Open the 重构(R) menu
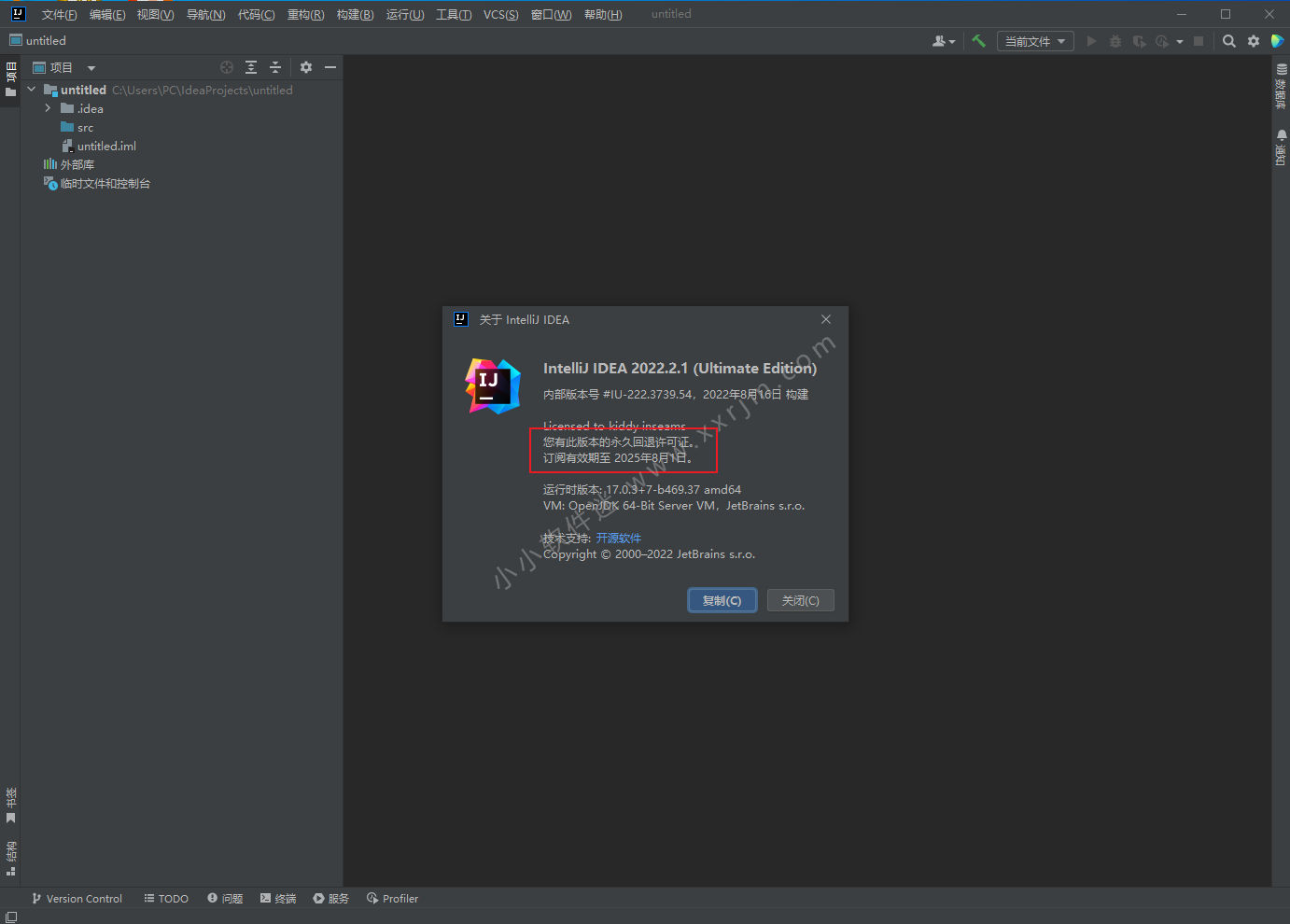Viewport: 1290px width, 924px height. (305, 14)
